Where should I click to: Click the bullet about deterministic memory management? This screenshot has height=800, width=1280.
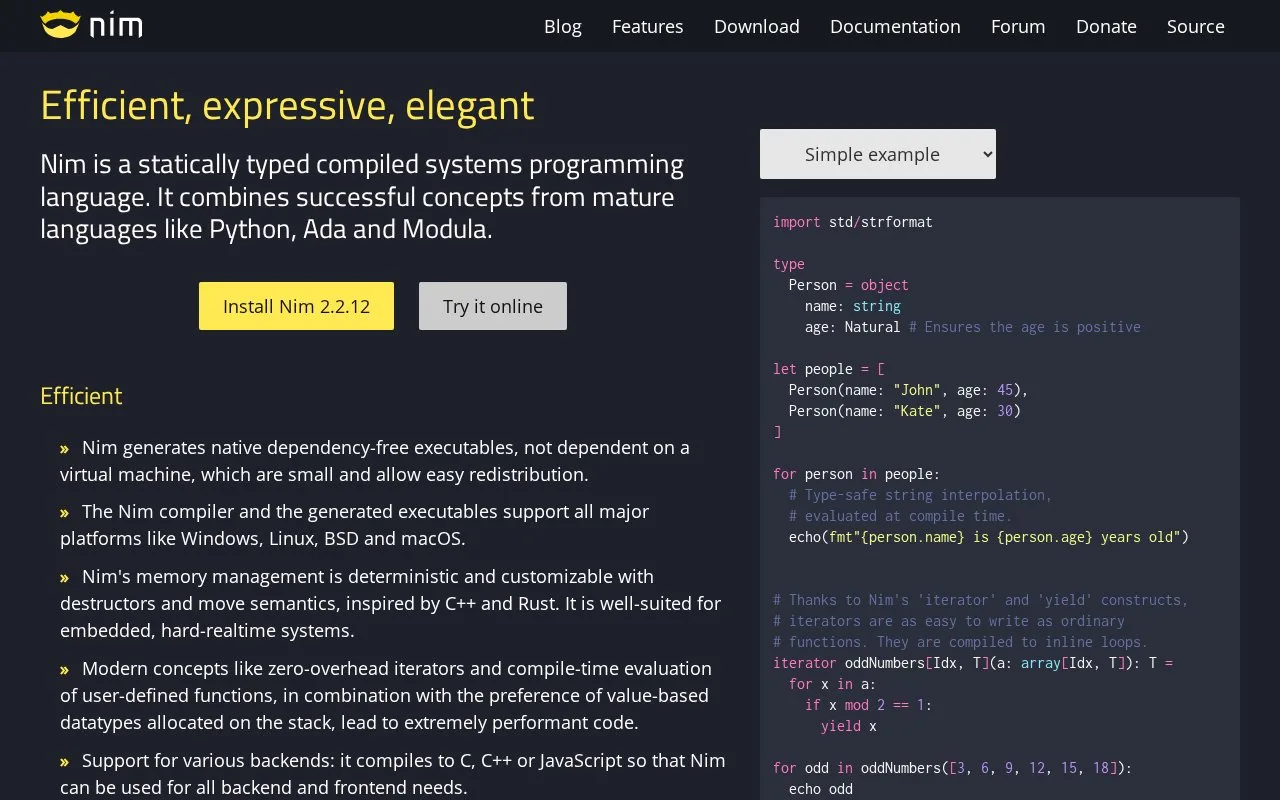[x=390, y=604]
